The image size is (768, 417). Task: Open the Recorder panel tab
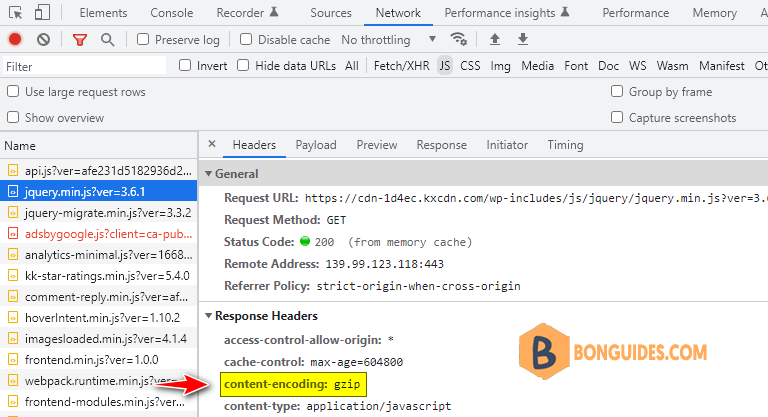pyautogui.click(x=247, y=13)
